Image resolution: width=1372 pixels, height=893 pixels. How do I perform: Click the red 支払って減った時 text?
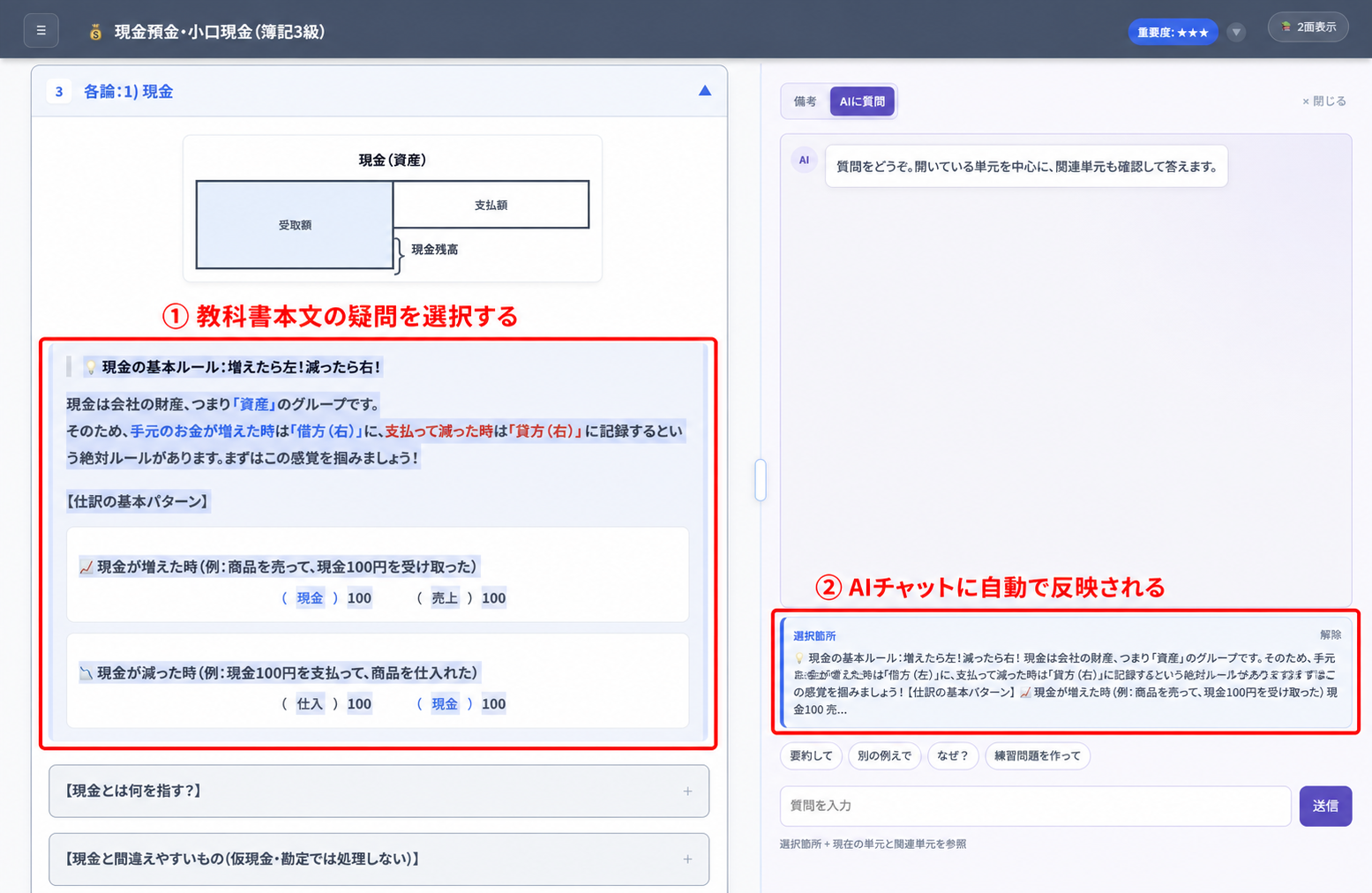(439, 431)
